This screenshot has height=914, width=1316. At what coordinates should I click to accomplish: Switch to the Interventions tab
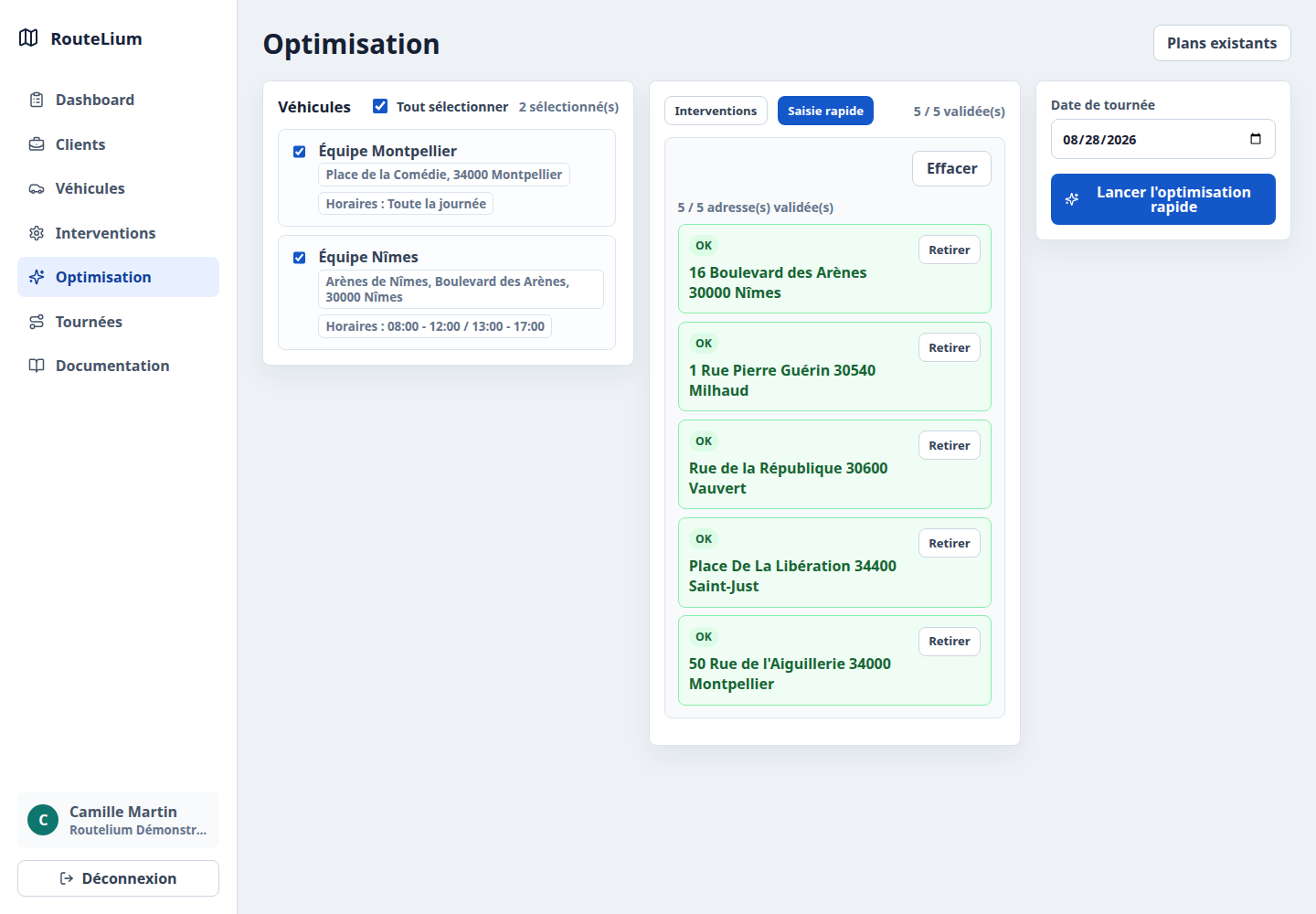click(x=716, y=111)
